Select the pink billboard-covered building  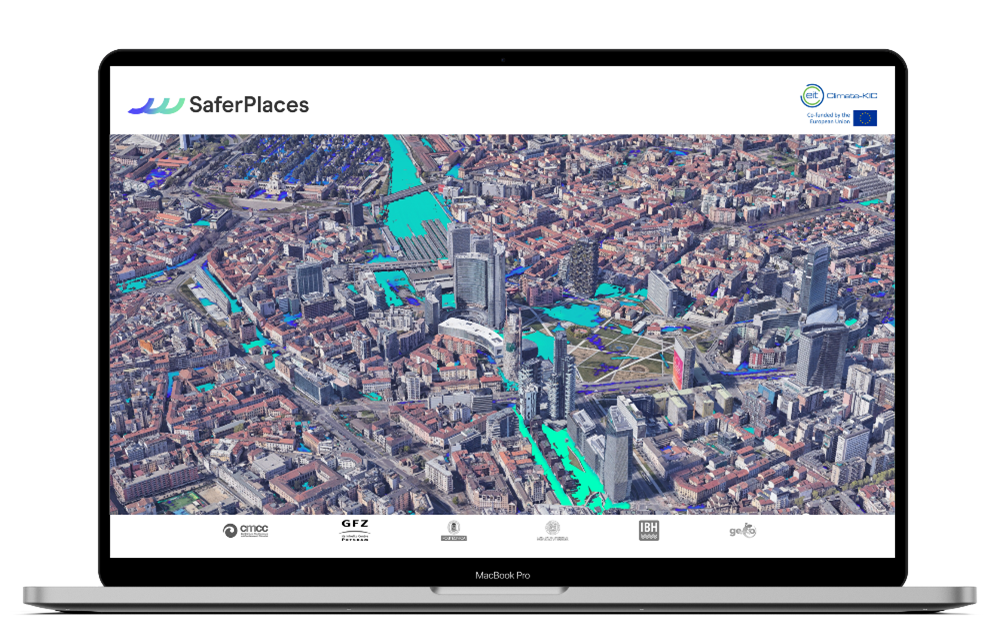[x=684, y=362]
